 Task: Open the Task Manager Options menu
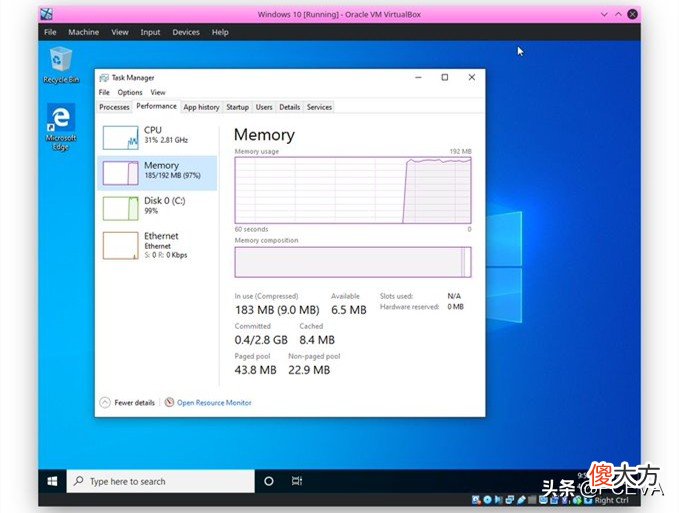pos(130,92)
